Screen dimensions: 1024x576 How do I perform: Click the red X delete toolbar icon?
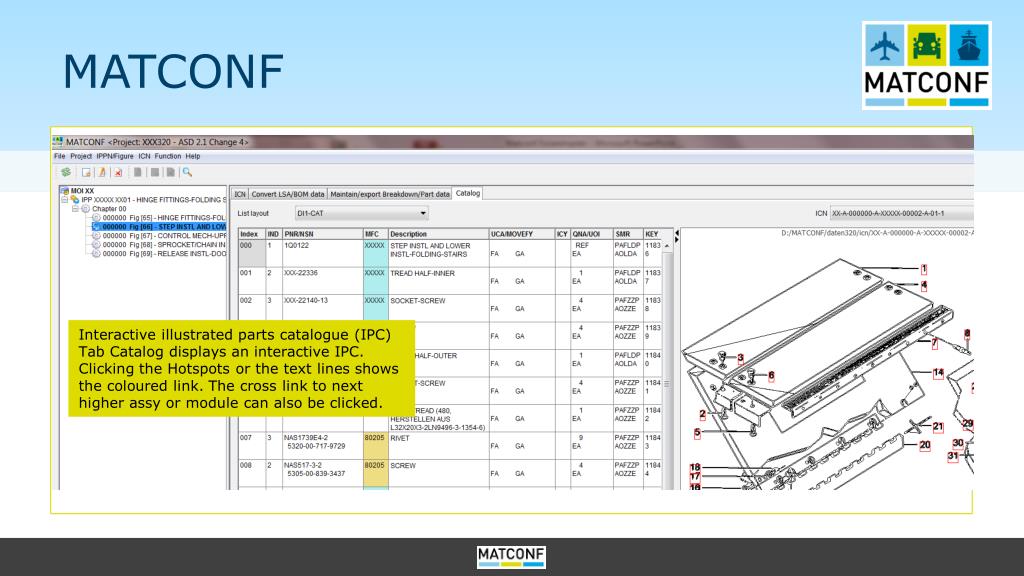coord(118,172)
